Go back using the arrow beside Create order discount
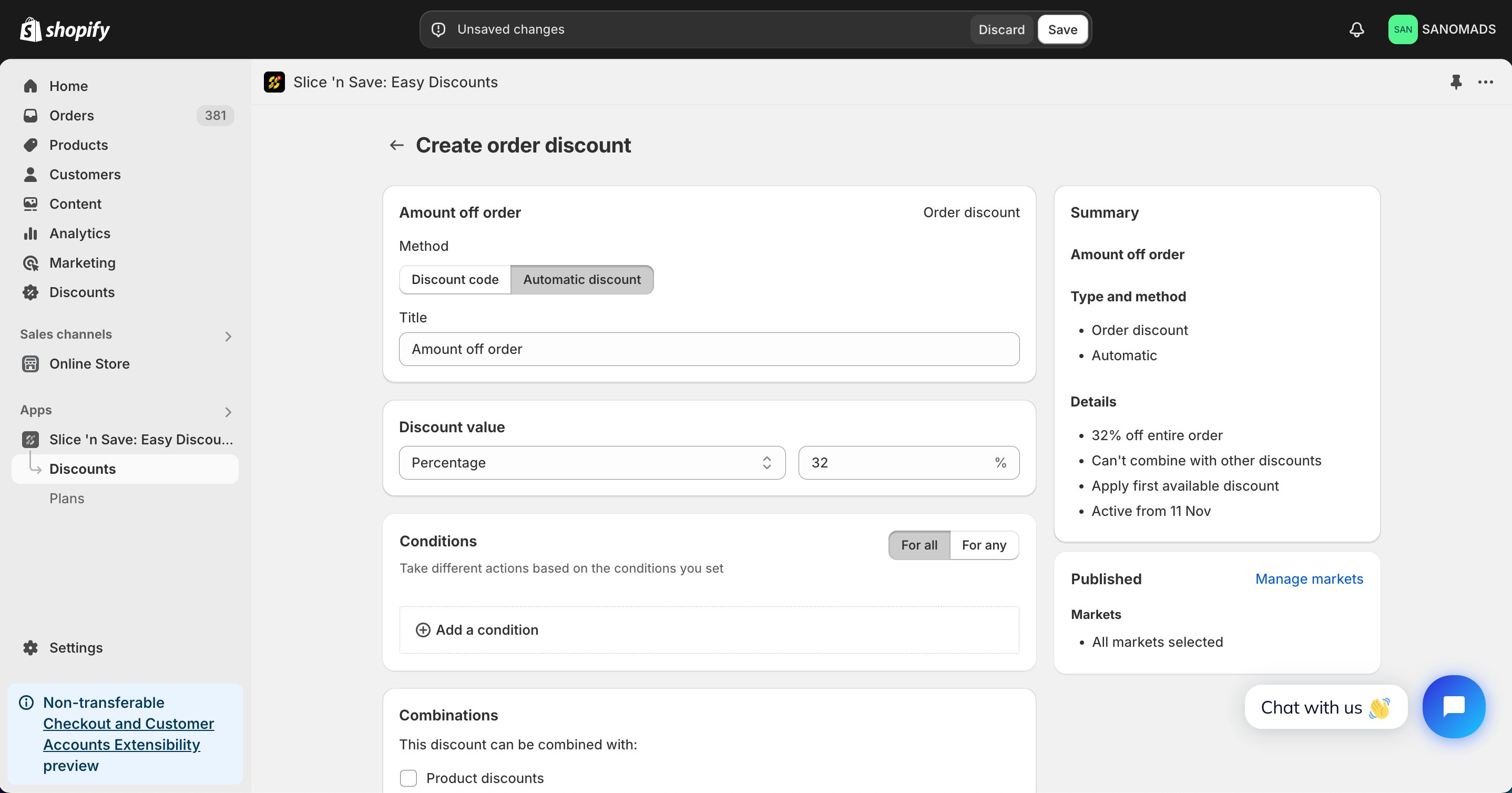 point(397,145)
